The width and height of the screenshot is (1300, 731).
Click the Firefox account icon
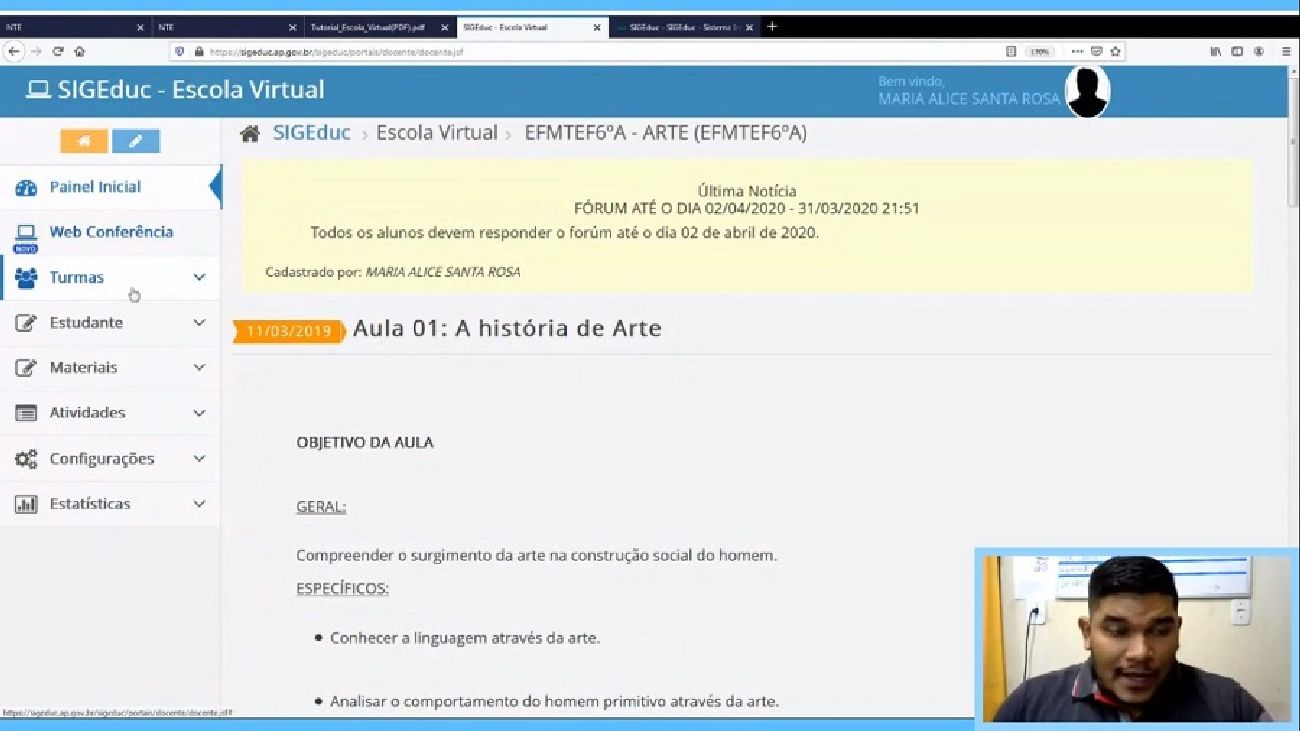coord(1259,51)
